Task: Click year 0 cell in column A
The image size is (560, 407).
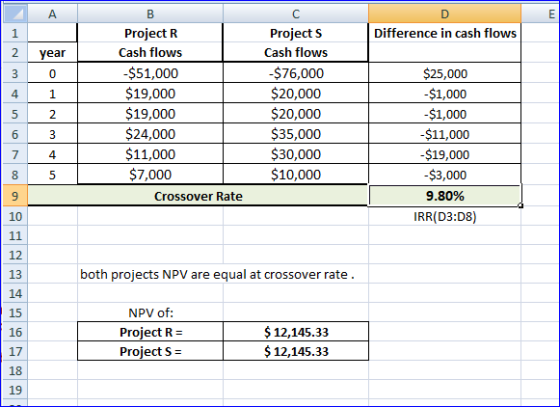Action: (52, 73)
